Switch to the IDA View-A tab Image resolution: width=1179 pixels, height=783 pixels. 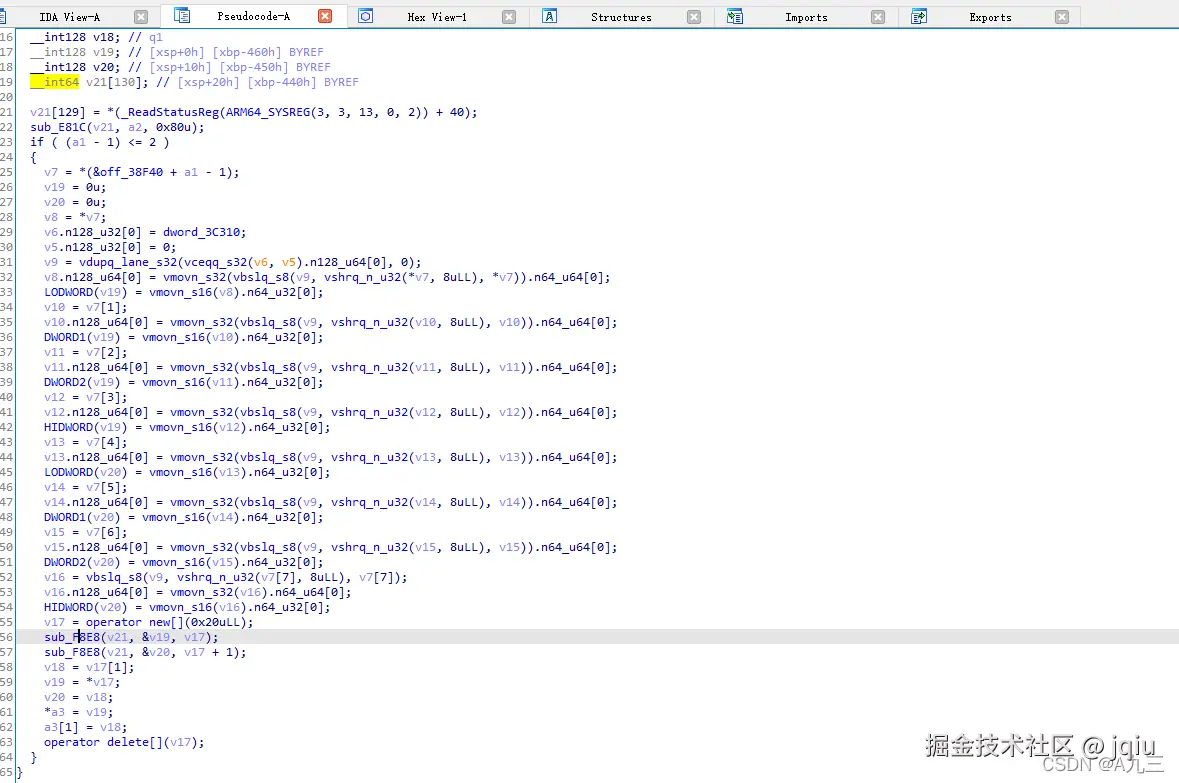(x=69, y=17)
